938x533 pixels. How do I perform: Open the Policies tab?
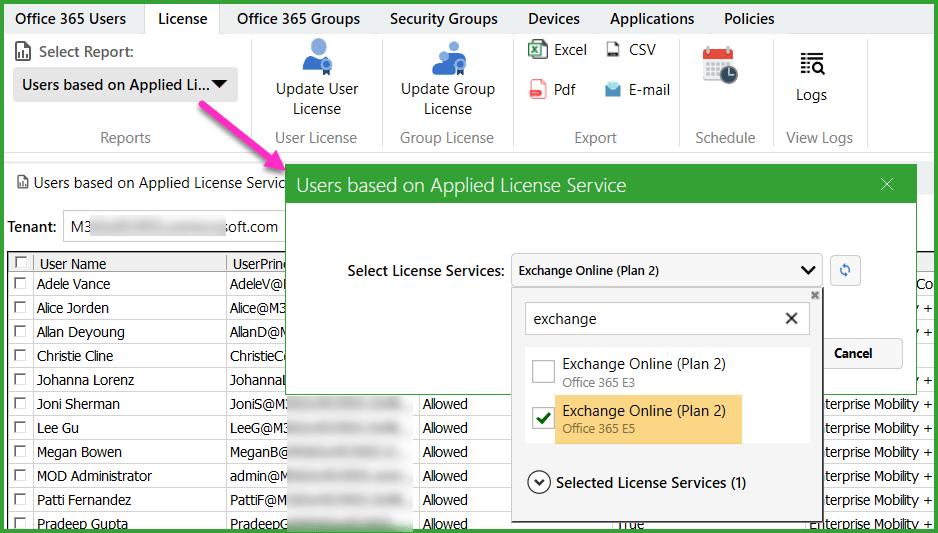(x=749, y=19)
